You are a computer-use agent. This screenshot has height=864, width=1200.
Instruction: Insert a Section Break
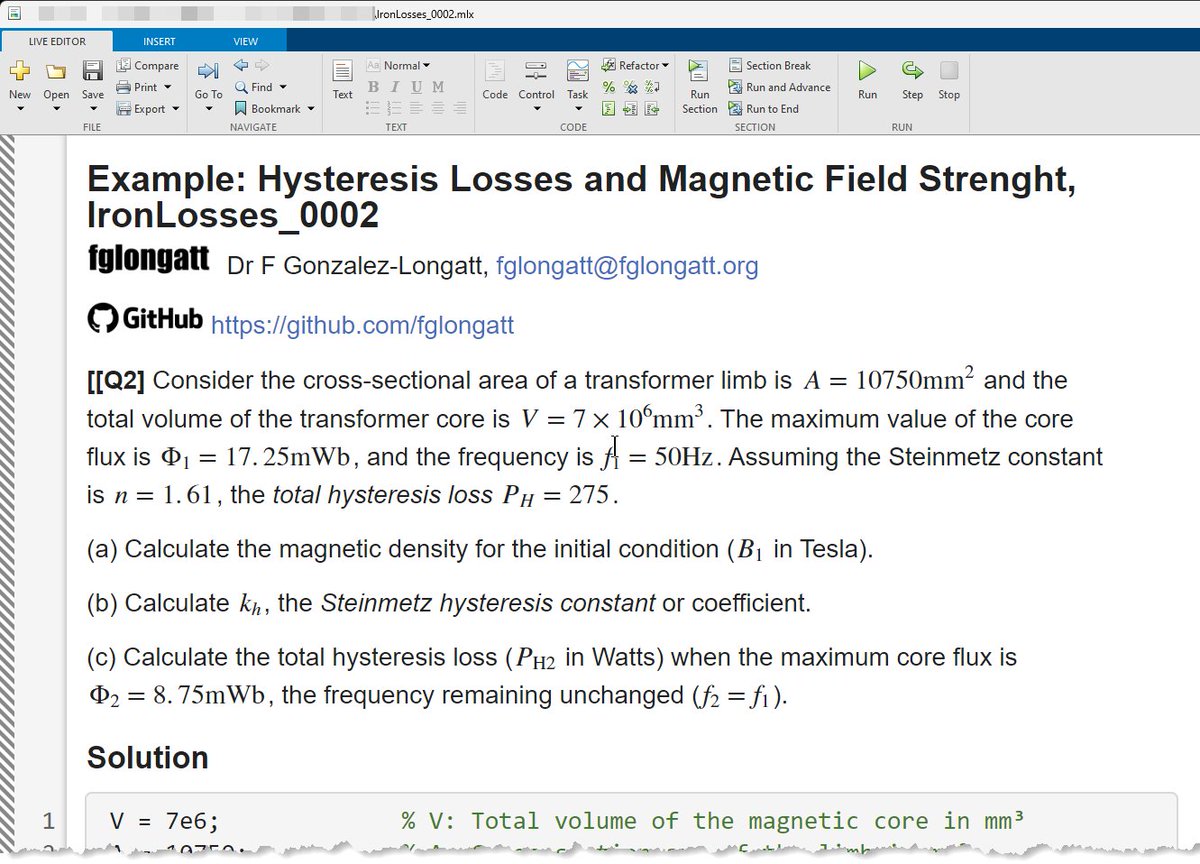(x=770, y=66)
